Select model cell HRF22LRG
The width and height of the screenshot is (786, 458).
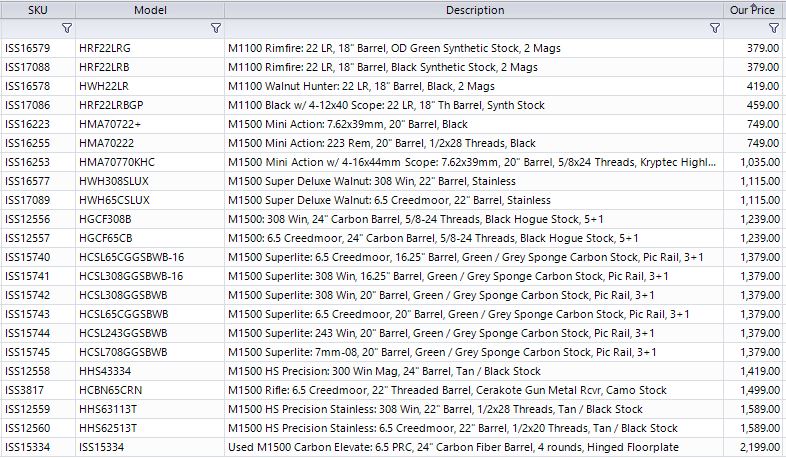(150, 48)
